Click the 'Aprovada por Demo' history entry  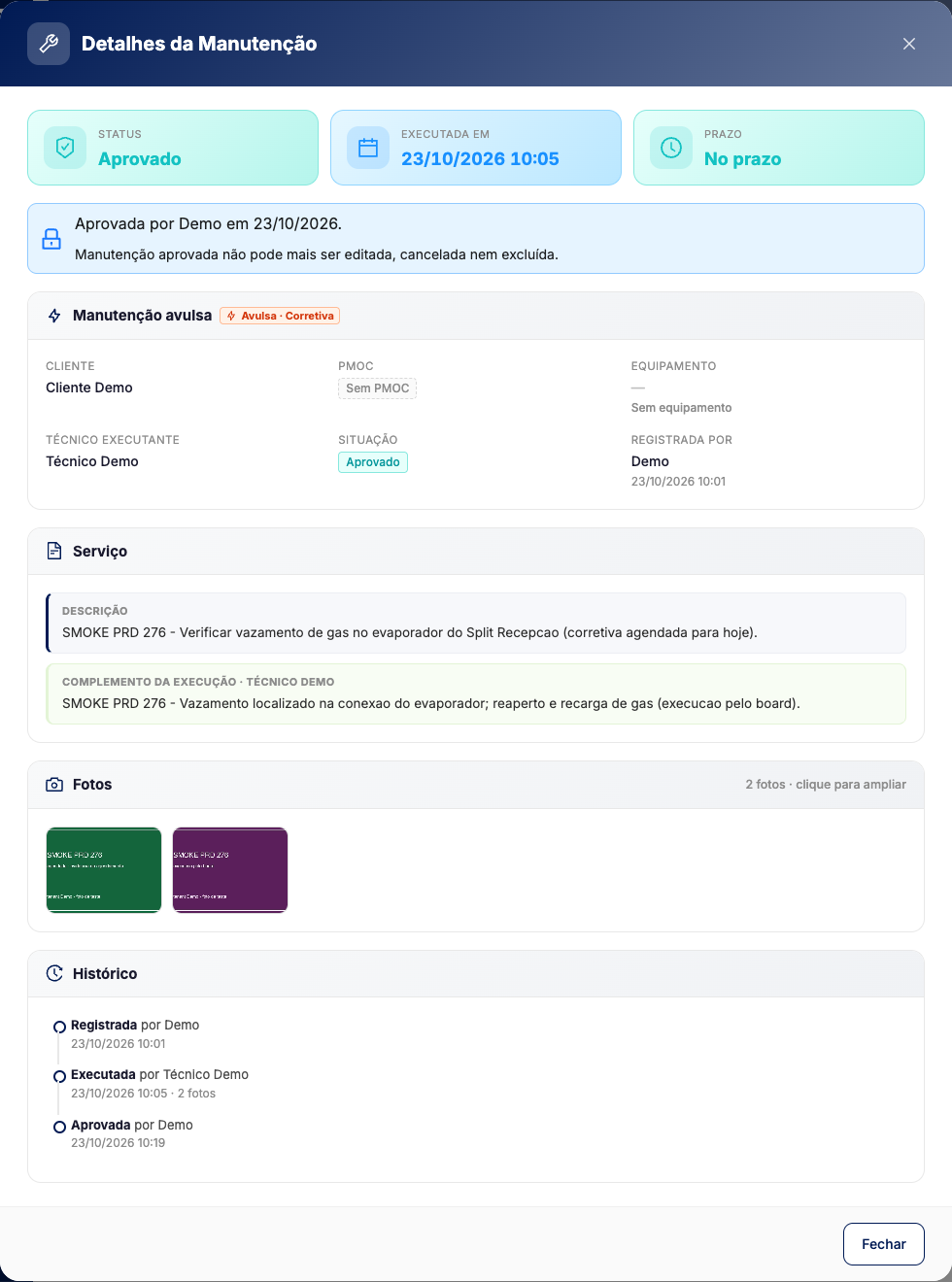pyautogui.click(x=132, y=1126)
